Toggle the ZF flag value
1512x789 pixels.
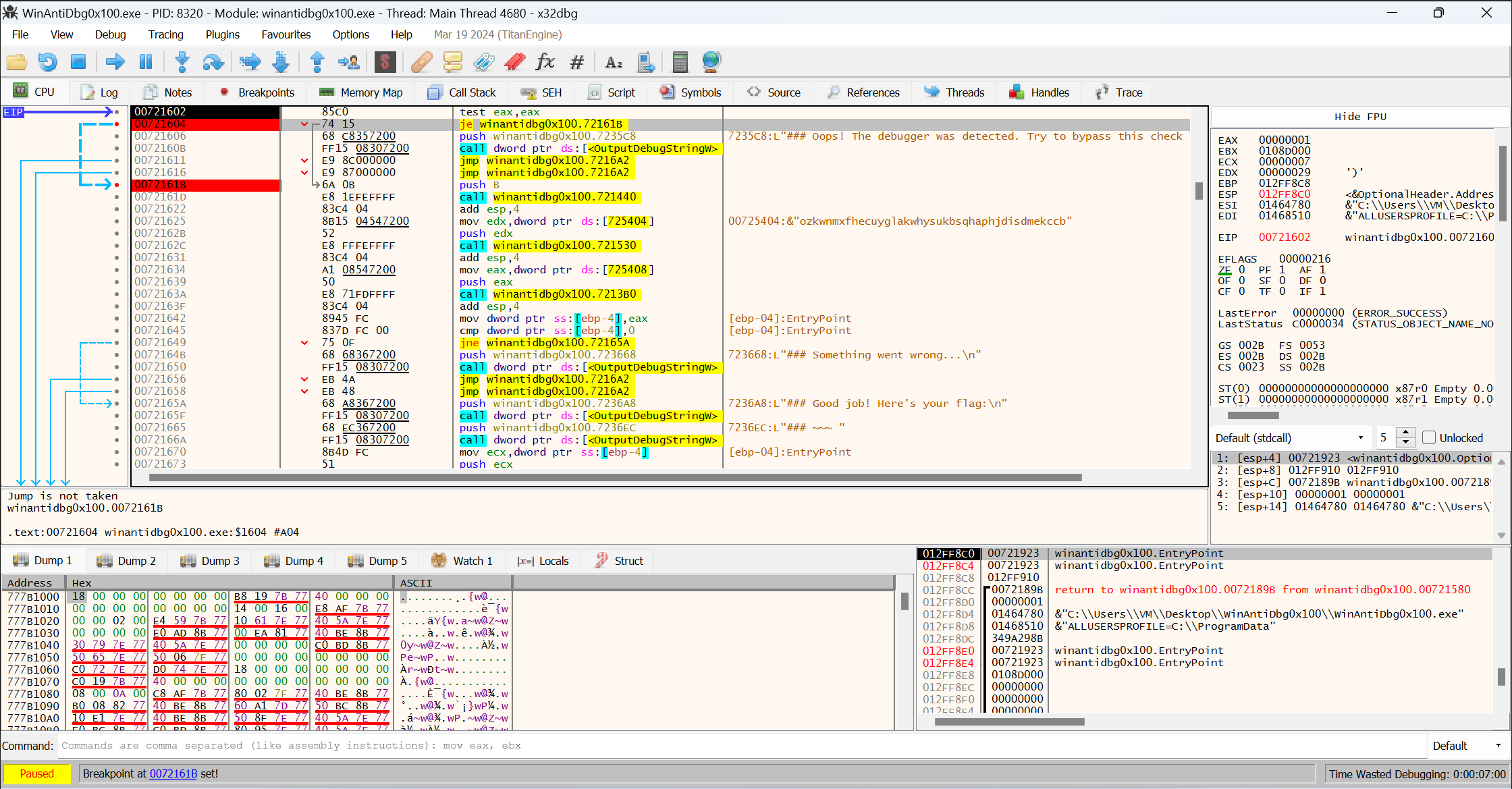click(x=1242, y=270)
